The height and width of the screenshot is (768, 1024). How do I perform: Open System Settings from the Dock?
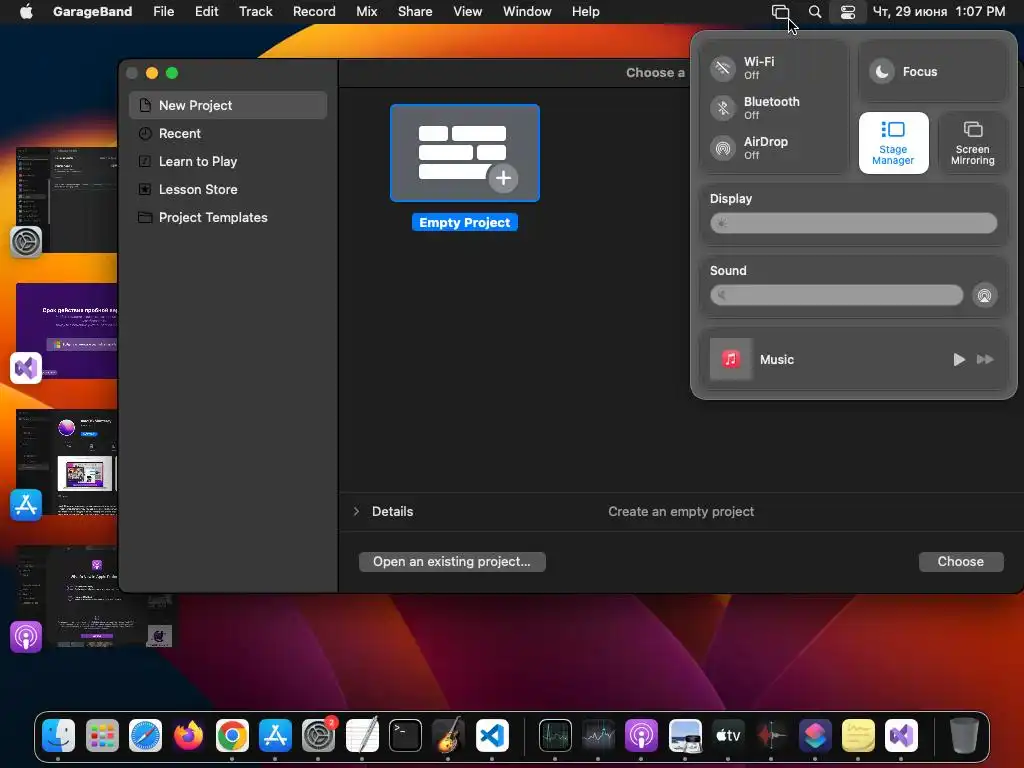click(318, 736)
